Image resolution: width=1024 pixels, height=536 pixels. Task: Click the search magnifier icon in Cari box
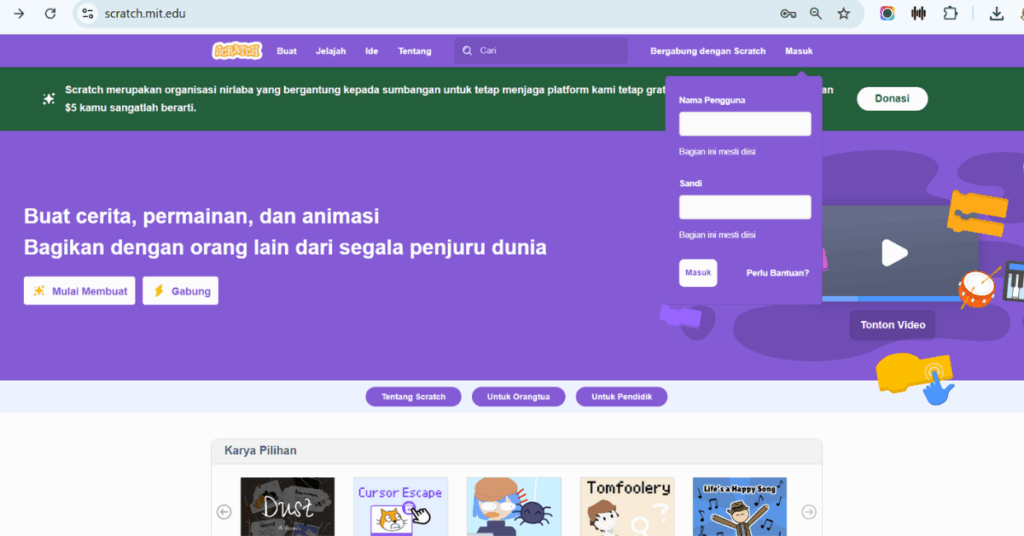click(467, 50)
